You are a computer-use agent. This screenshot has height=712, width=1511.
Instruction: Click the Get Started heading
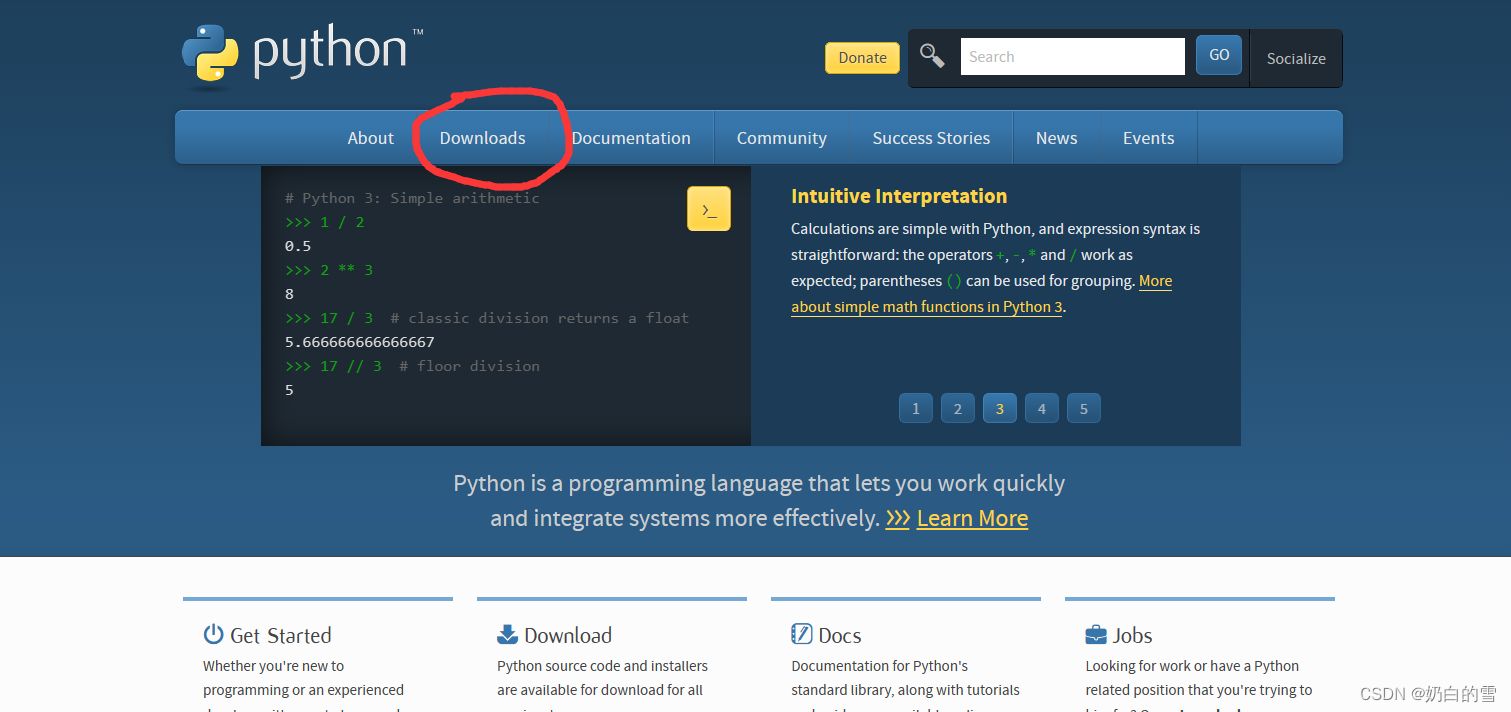point(280,635)
